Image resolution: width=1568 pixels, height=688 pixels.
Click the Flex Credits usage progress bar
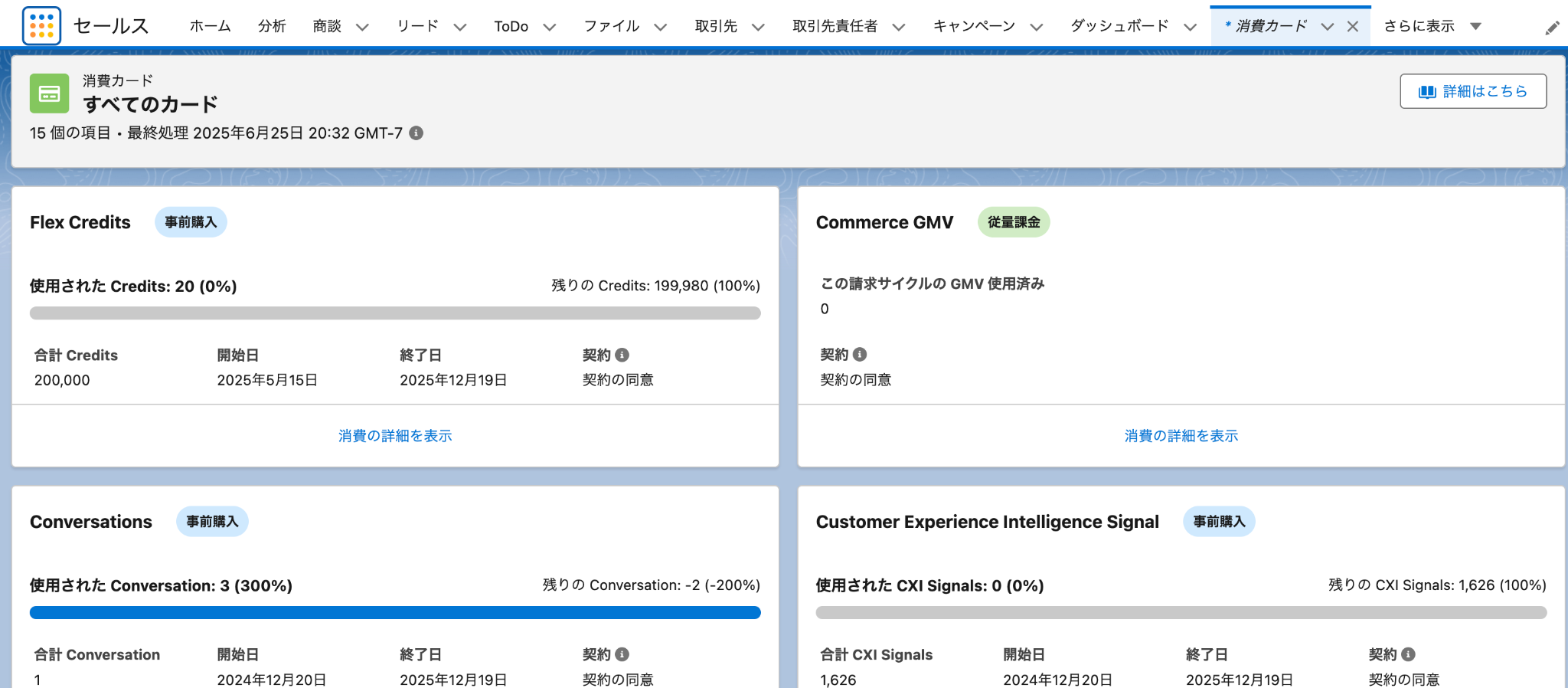click(395, 313)
